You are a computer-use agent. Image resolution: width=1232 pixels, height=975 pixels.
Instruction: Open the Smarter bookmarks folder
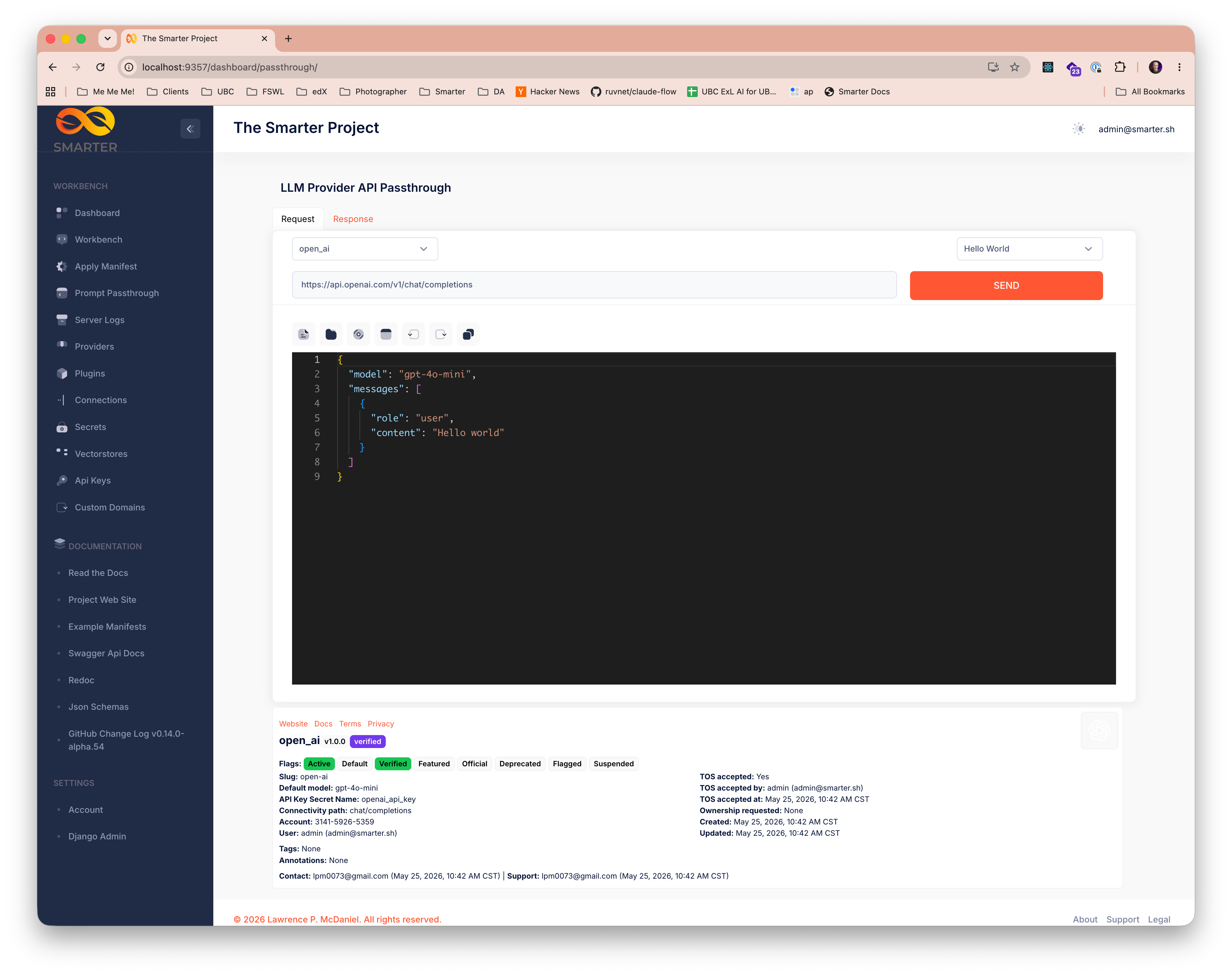point(442,92)
